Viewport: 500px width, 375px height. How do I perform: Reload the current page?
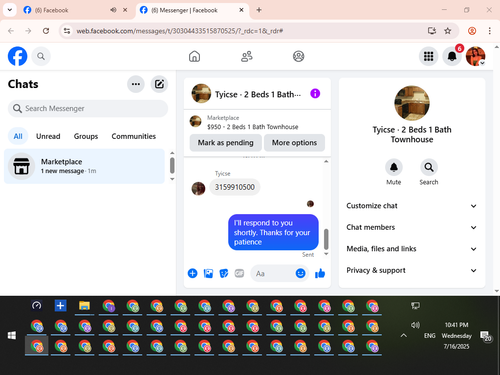(46, 31)
